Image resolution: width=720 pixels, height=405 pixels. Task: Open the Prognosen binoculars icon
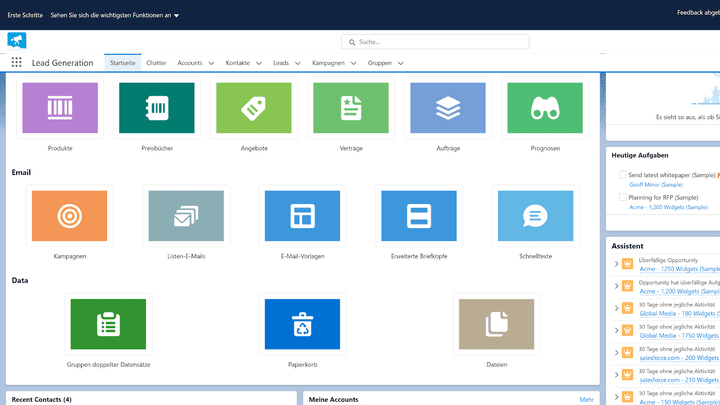(x=544, y=108)
